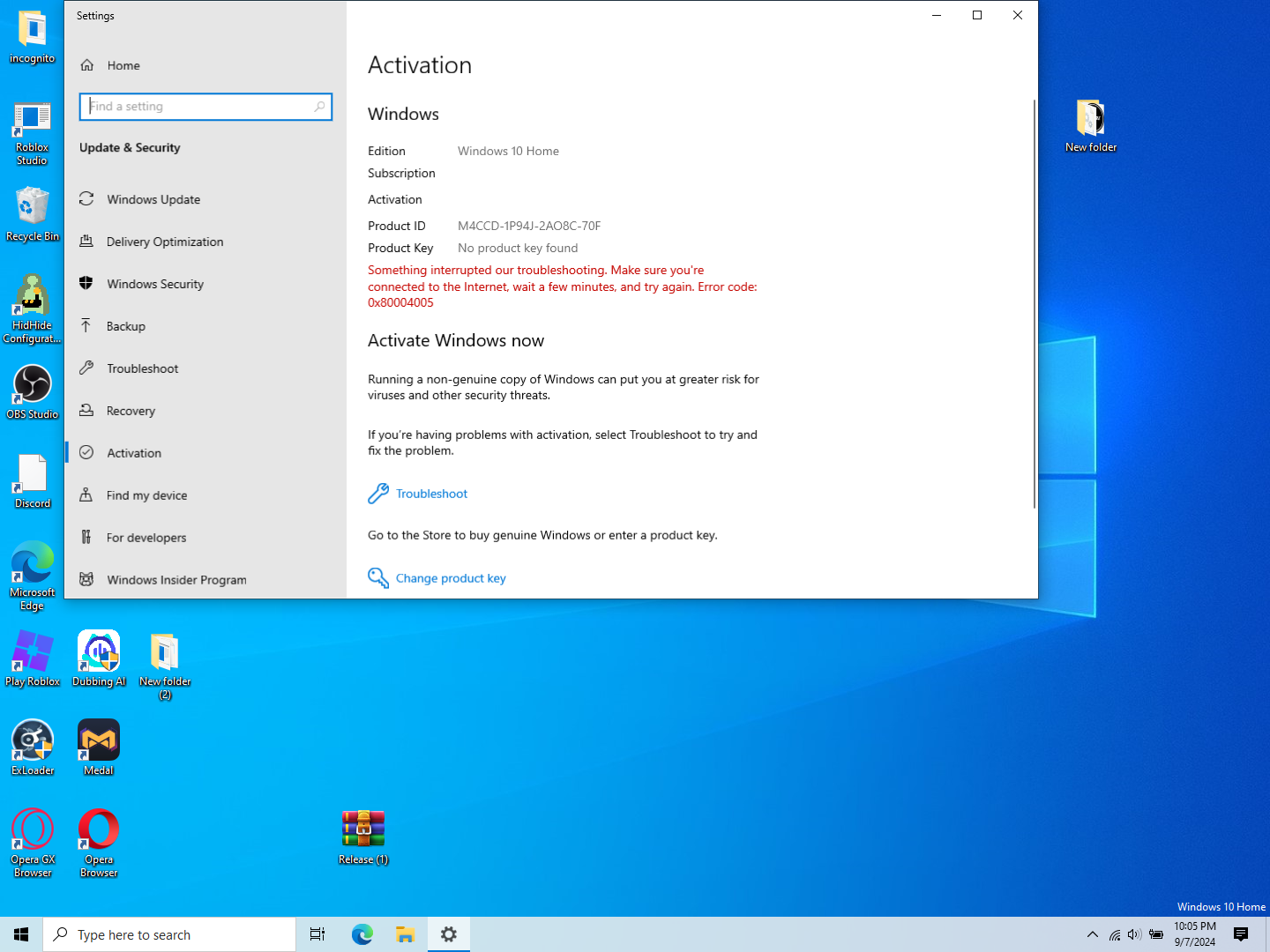
Task: Click the volume speaker tray icon
Action: click(1134, 934)
